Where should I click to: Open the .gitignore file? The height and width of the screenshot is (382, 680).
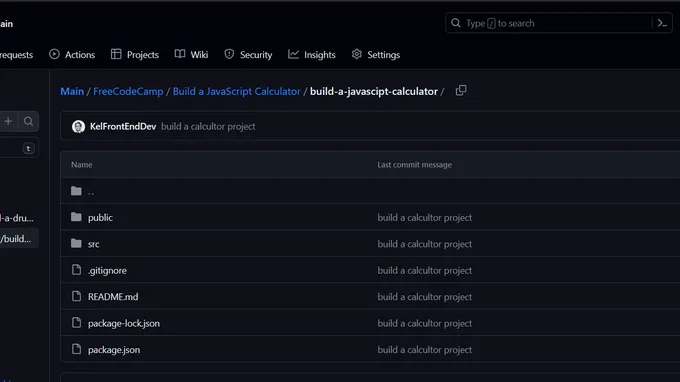click(107, 271)
